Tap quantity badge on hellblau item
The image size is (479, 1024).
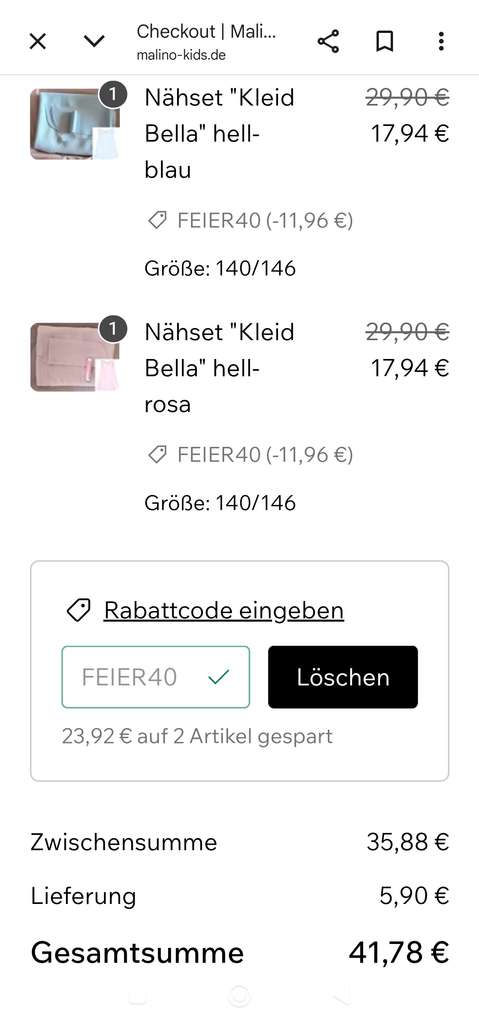pos(112,95)
